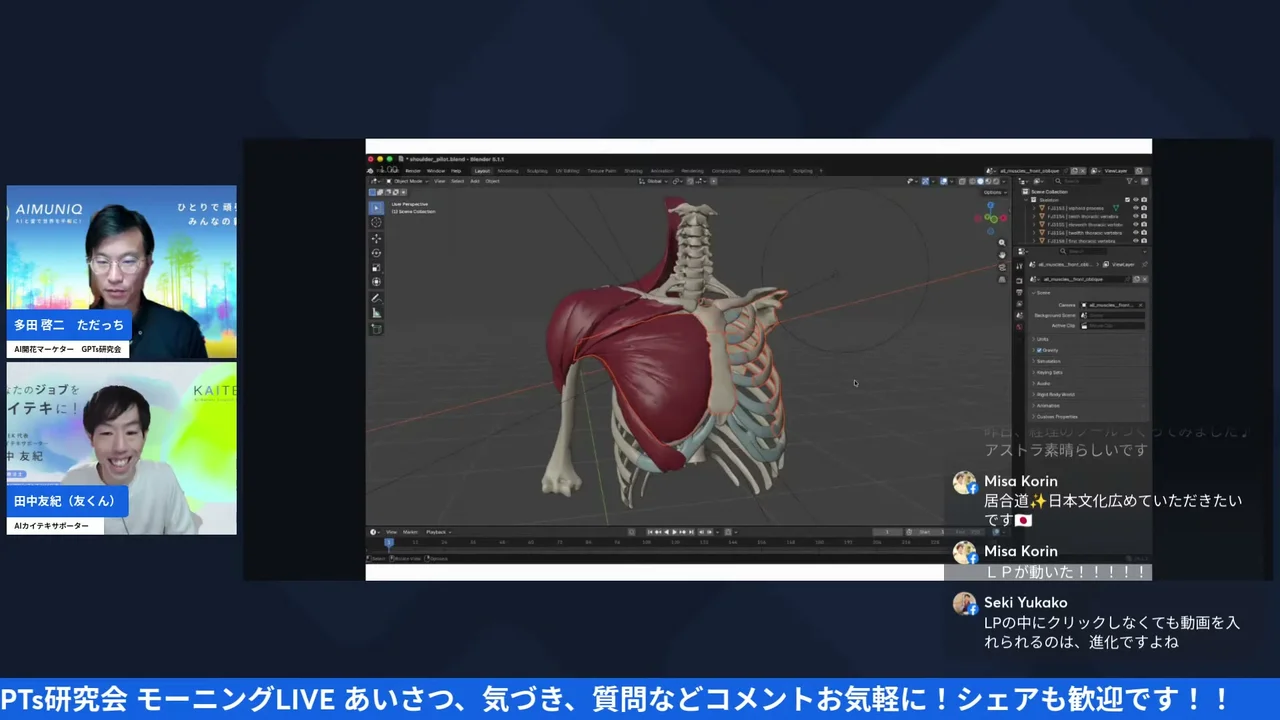Expand the eleventh thoracic vertebra item
This screenshot has height=720, width=1280.
pyautogui.click(x=1034, y=224)
